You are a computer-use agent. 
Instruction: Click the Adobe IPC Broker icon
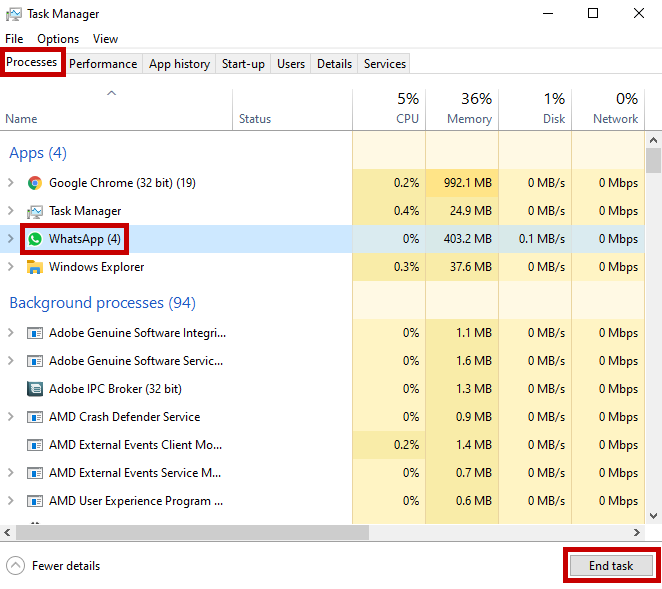pos(35,389)
